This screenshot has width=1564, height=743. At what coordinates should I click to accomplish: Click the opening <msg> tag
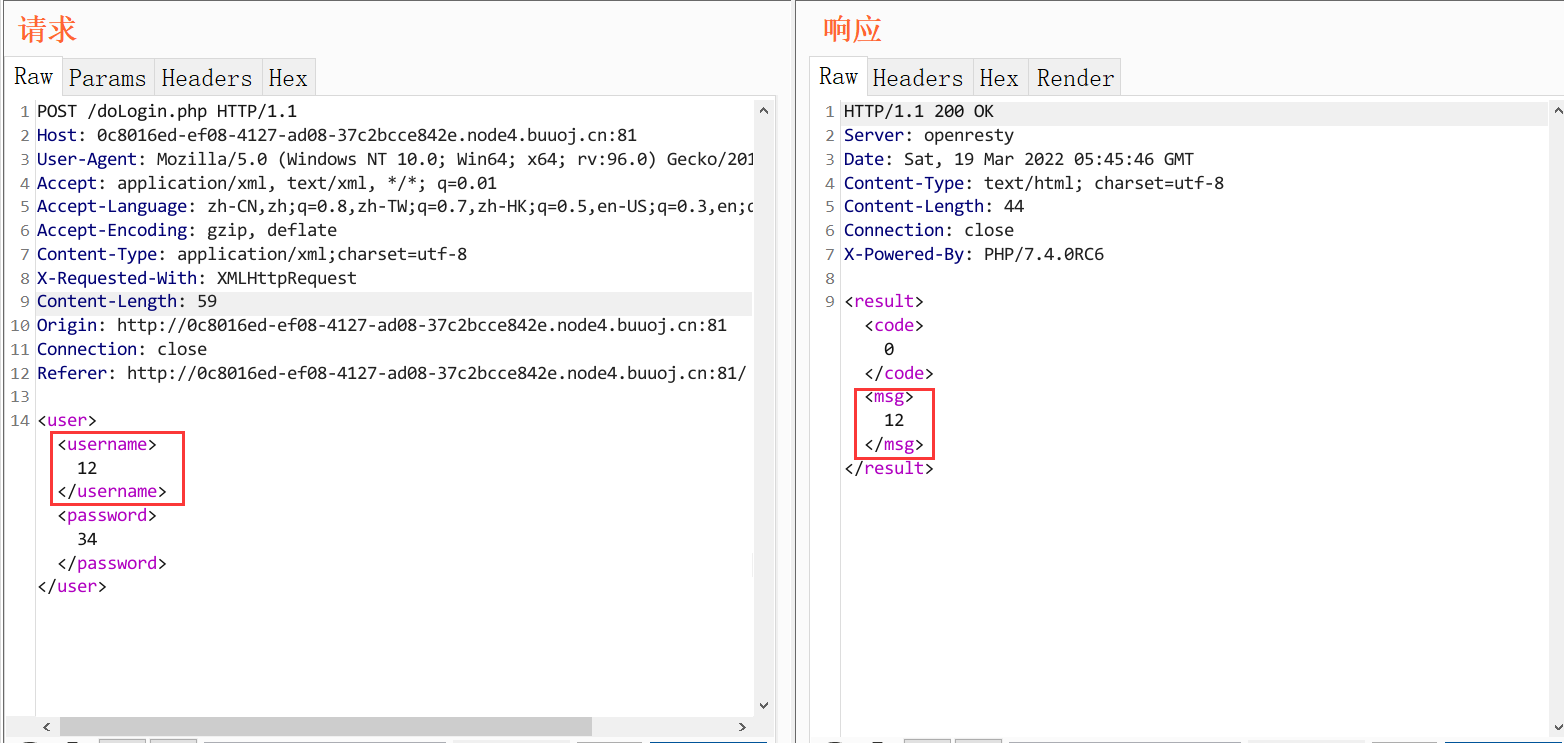coord(889,397)
